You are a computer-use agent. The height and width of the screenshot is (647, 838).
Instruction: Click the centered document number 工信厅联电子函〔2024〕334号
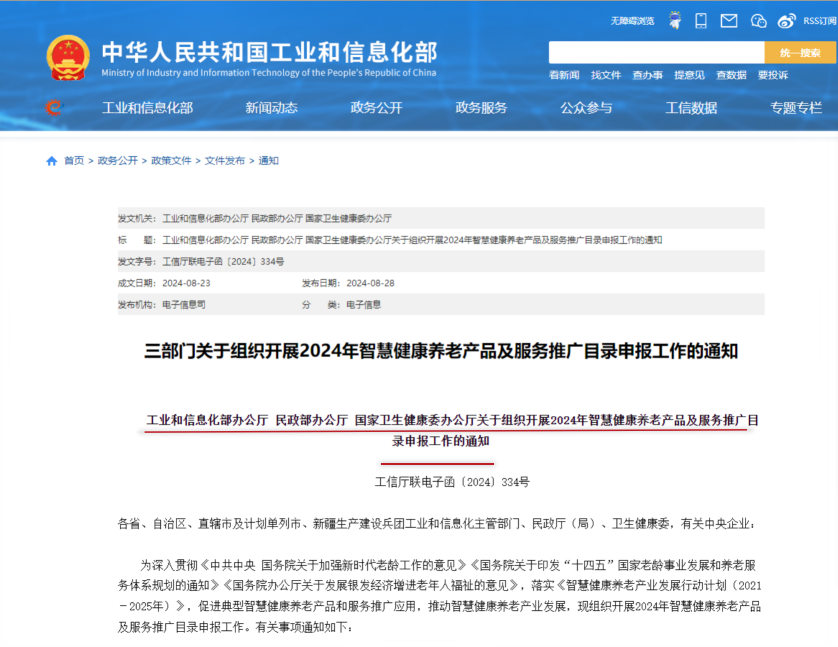coord(452,482)
